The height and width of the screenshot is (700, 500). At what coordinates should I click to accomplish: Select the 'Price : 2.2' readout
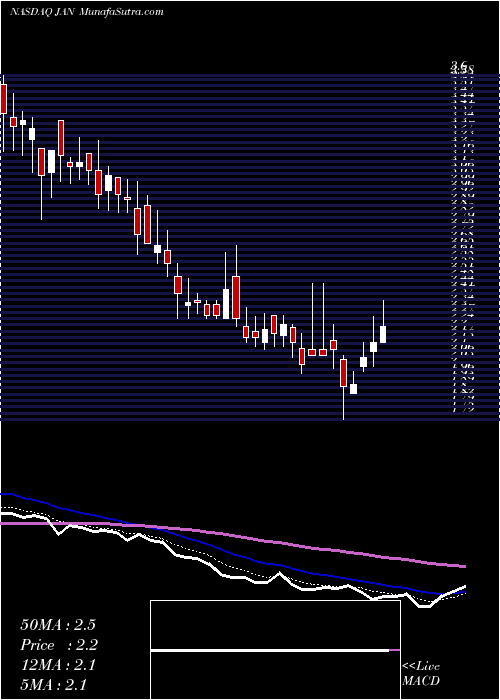(59, 645)
